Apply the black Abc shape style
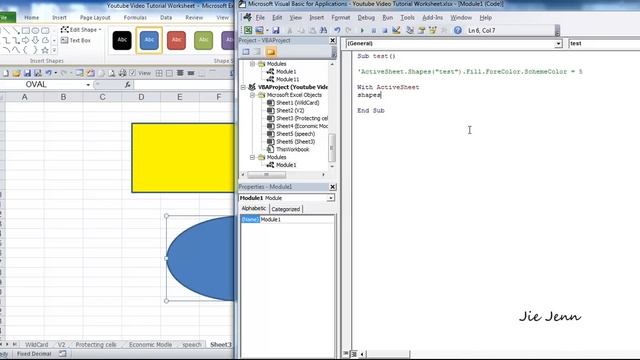 point(122,40)
